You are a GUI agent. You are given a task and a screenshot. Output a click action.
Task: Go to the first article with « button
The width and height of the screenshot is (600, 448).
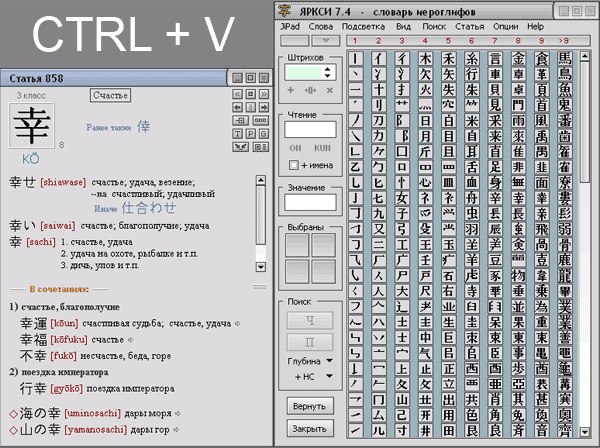pos(237,94)
